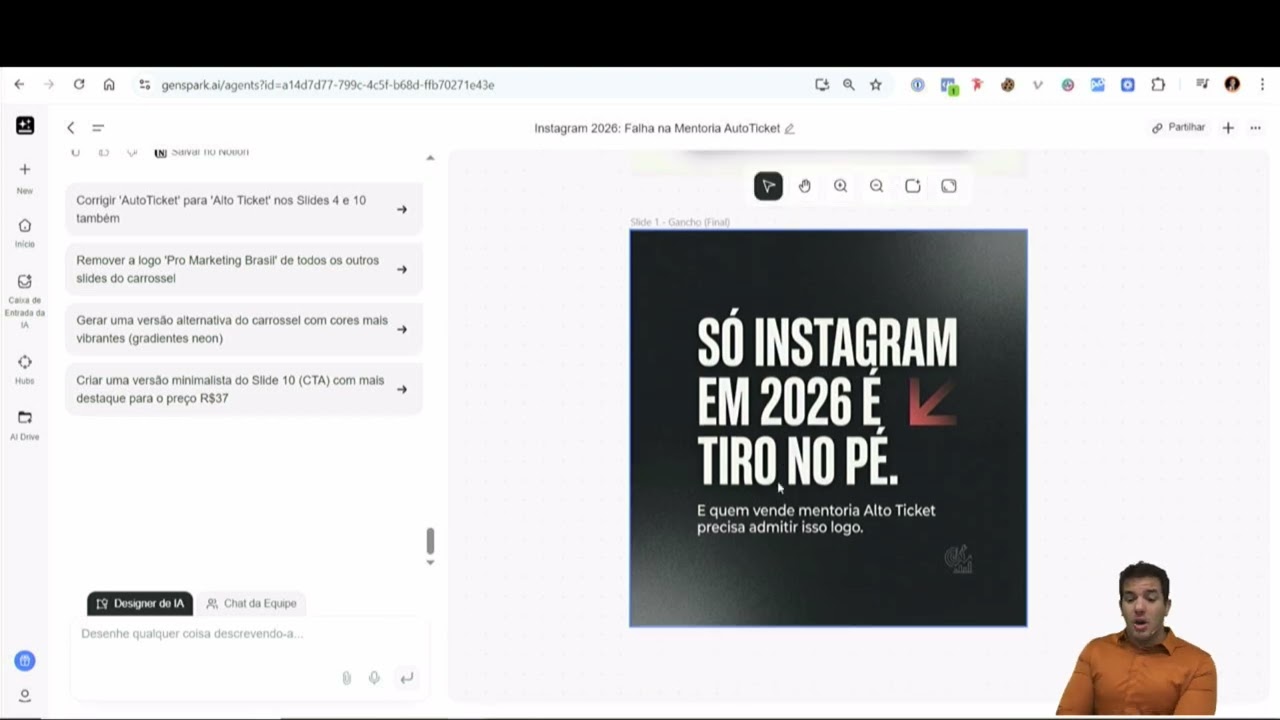Click the browser back arrow
The height and width of the screenshot is (720, 1280).
pos(19,85)
